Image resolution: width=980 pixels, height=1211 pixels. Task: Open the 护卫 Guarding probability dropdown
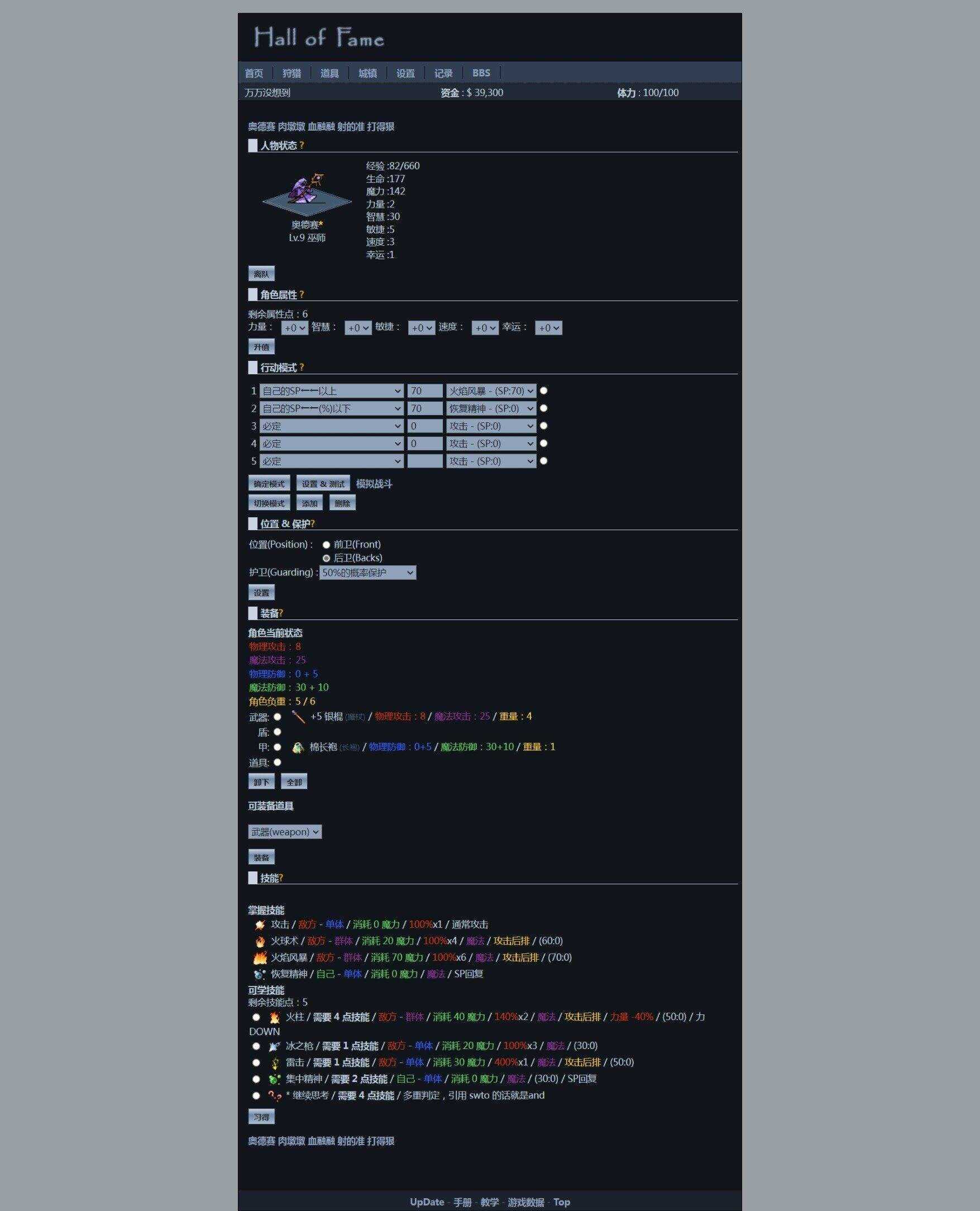click(367, 573)
